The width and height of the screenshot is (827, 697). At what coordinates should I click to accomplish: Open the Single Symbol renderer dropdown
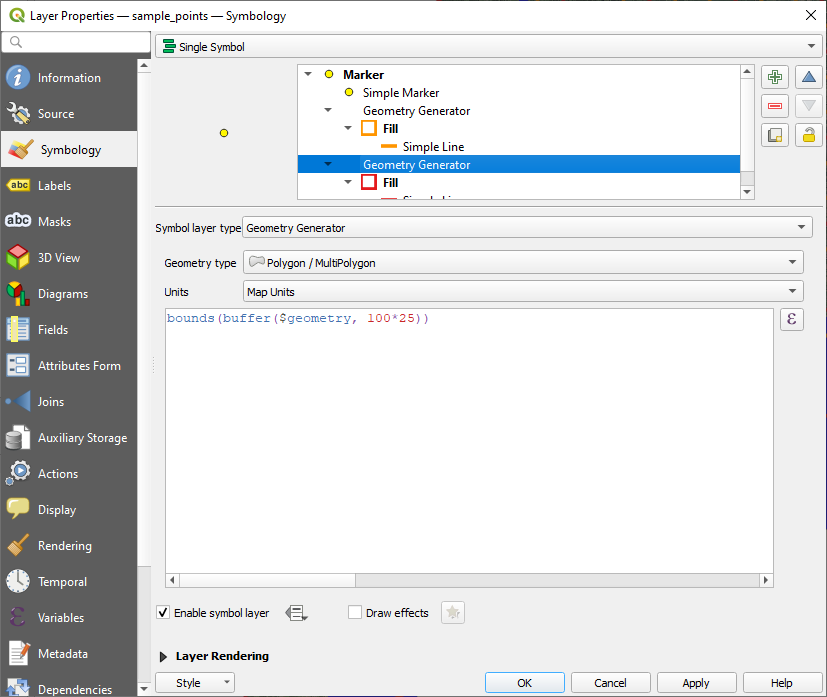coord(488,47)
